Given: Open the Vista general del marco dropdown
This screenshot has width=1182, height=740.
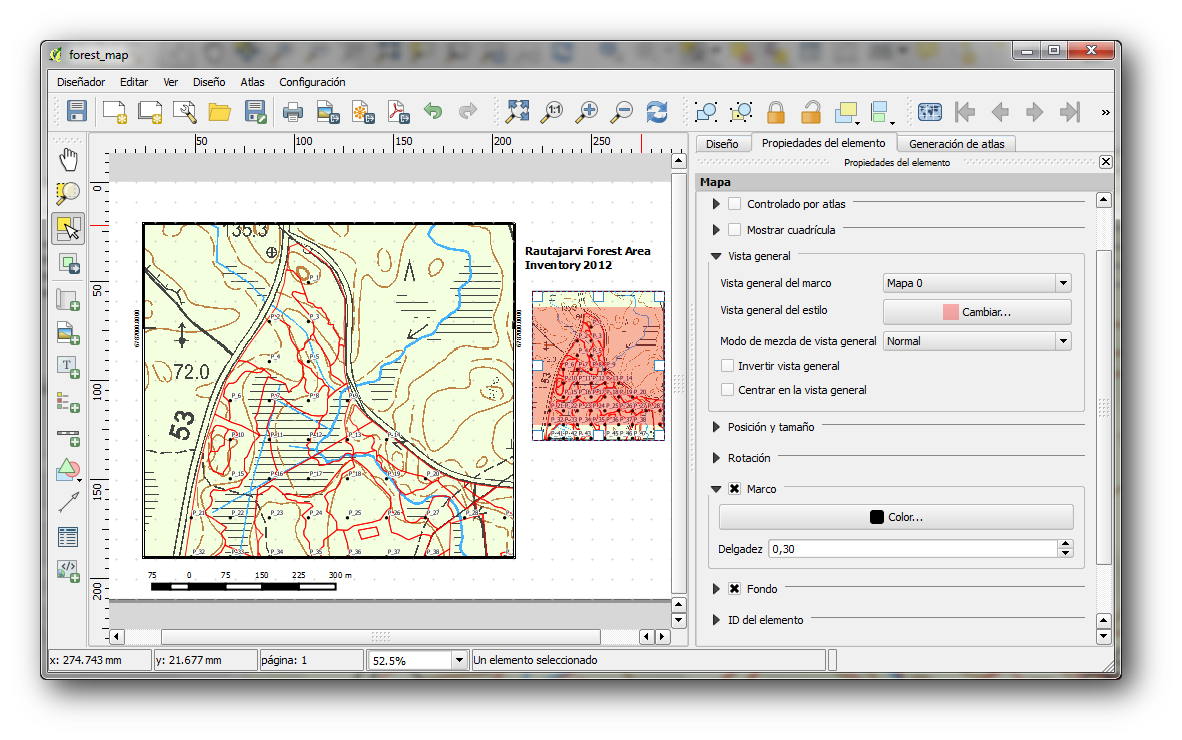Looking at the screenshot, I should (977, 283).
